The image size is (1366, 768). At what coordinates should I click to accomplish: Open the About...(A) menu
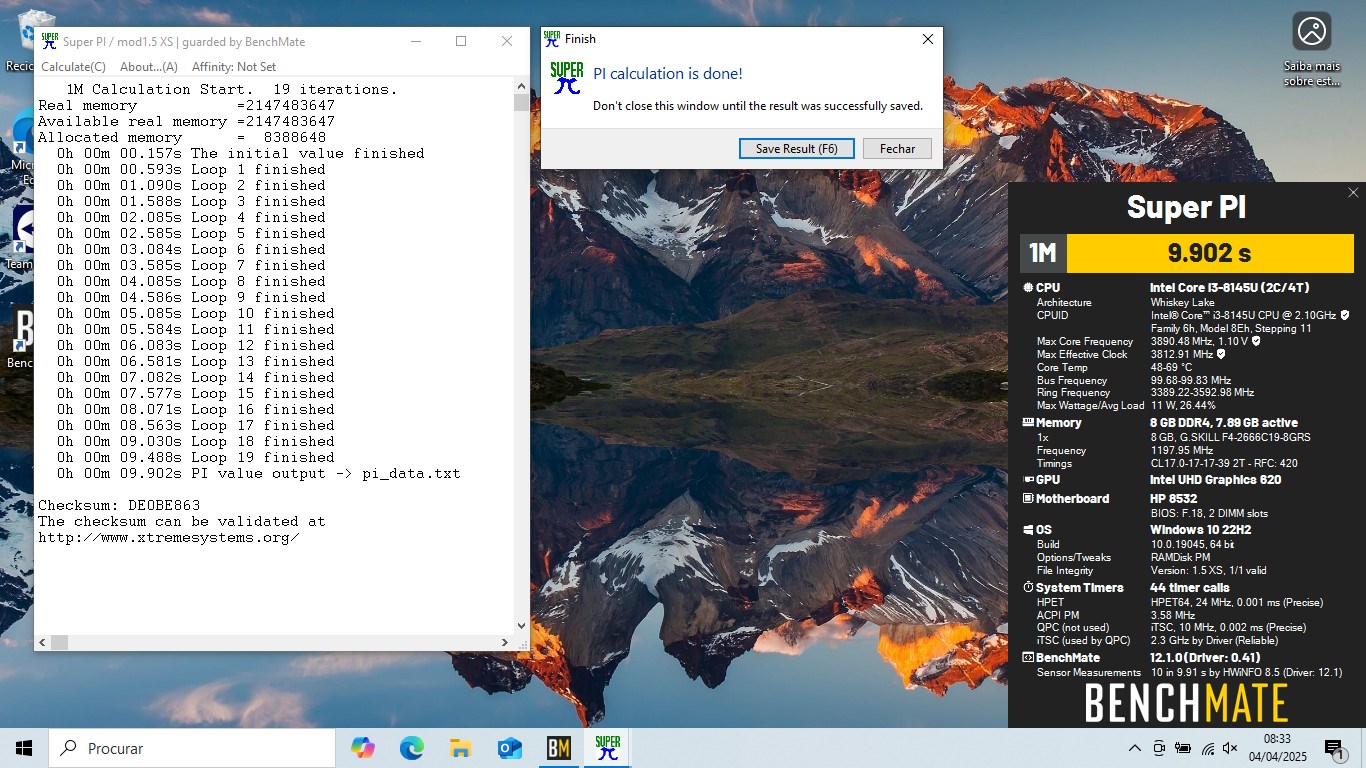(148, 67)
